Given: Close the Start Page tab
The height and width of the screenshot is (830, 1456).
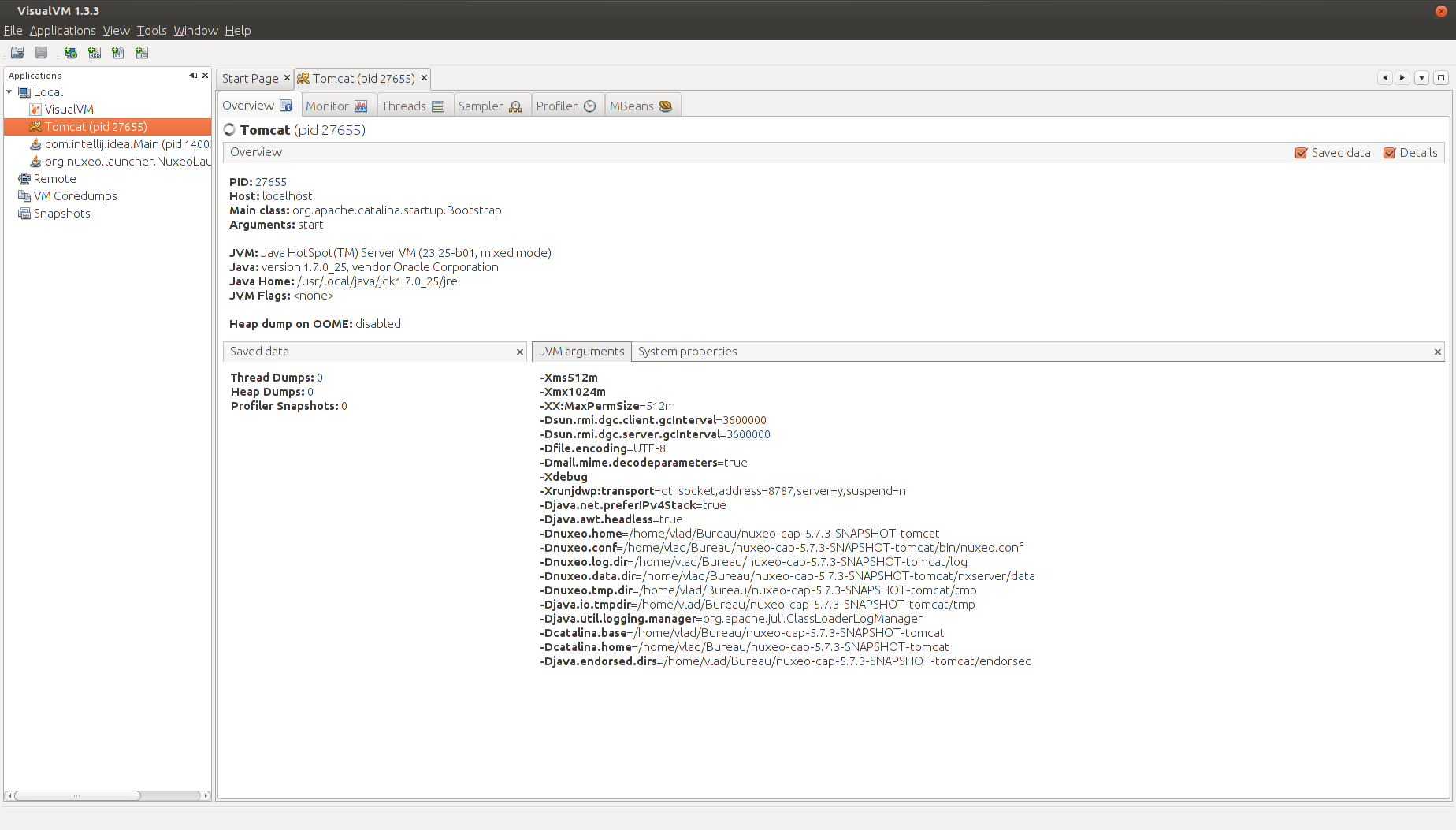Looking at the screenshot, I should pos(287,78).
